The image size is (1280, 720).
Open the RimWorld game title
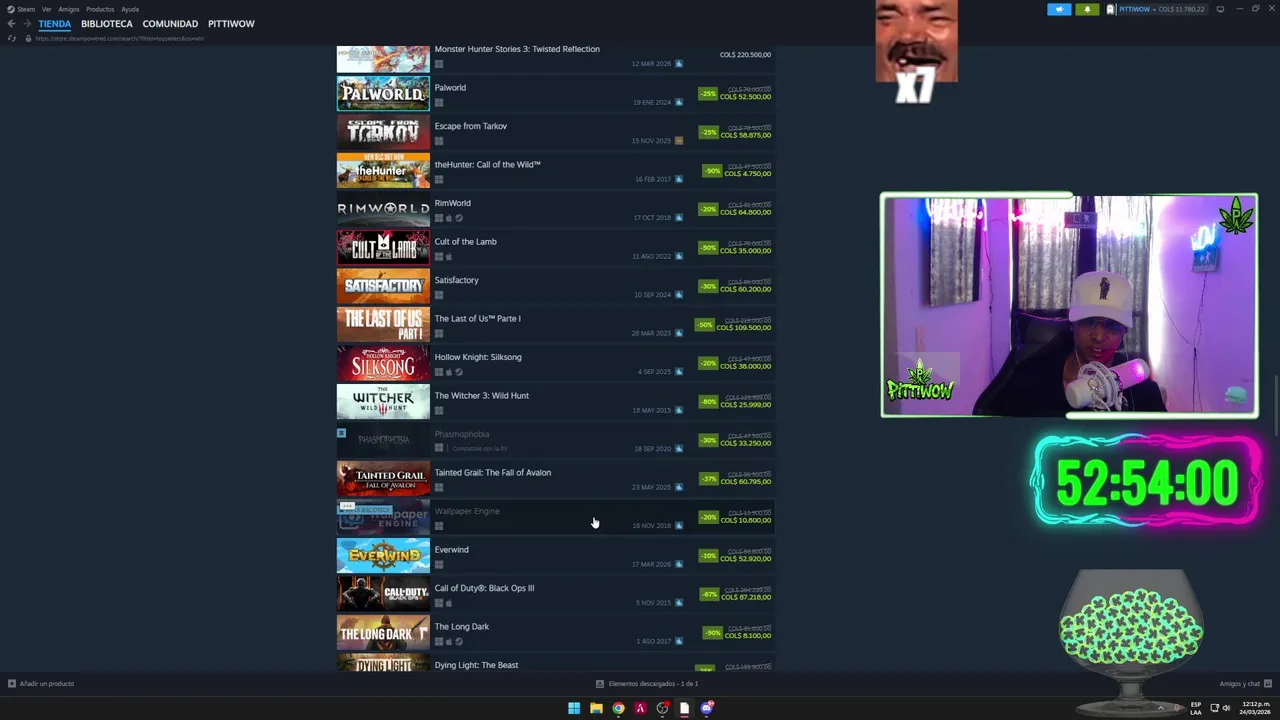pos(452,203)
